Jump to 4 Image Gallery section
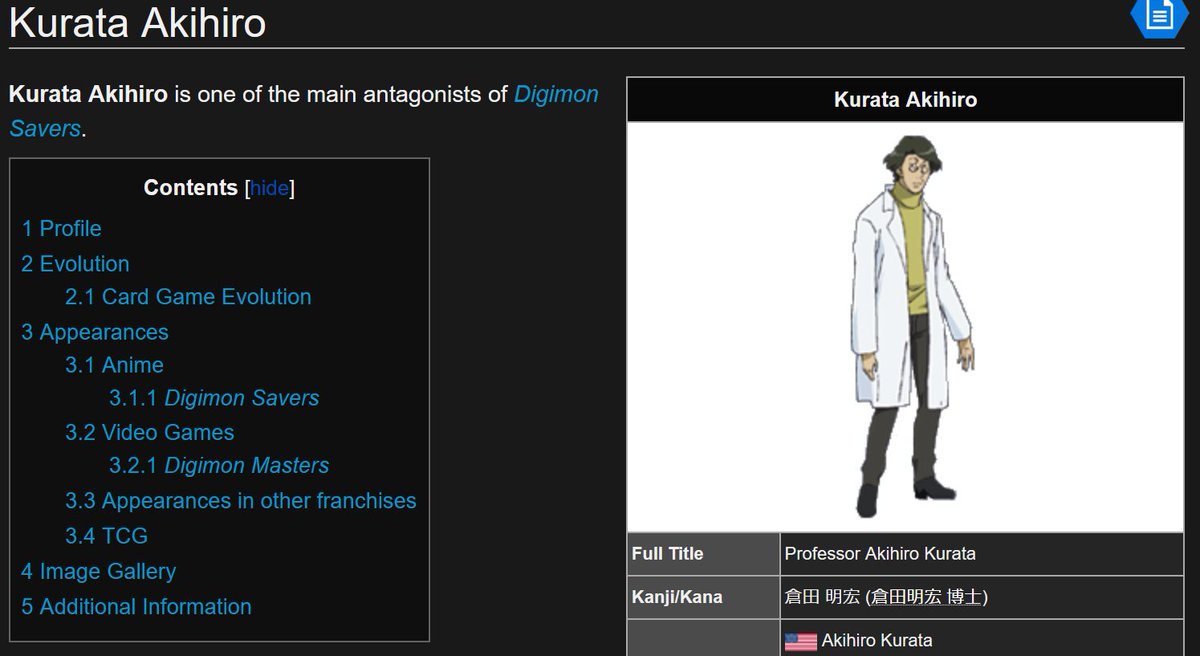This screenshot has height=656, width=1200. 98,572
